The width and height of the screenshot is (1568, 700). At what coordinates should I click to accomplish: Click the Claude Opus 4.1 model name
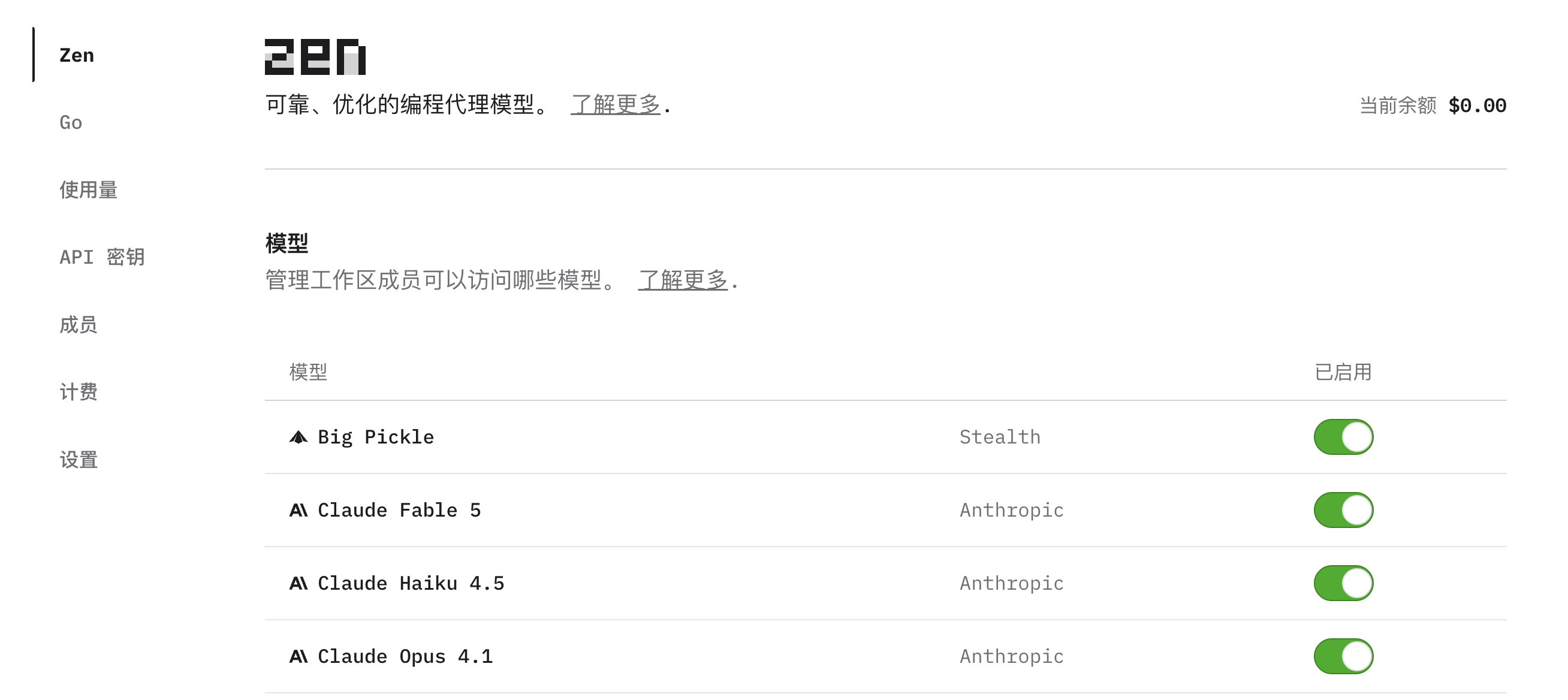tap(405, 656)
